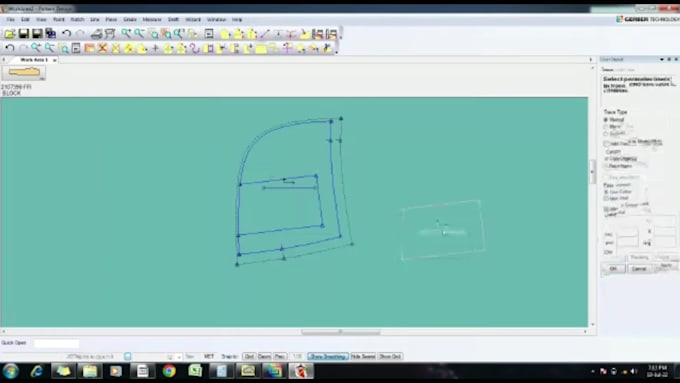Viewport: 680px width, 383px height.
Task: Click the Show Grid button
Action: tap(390, 357)
